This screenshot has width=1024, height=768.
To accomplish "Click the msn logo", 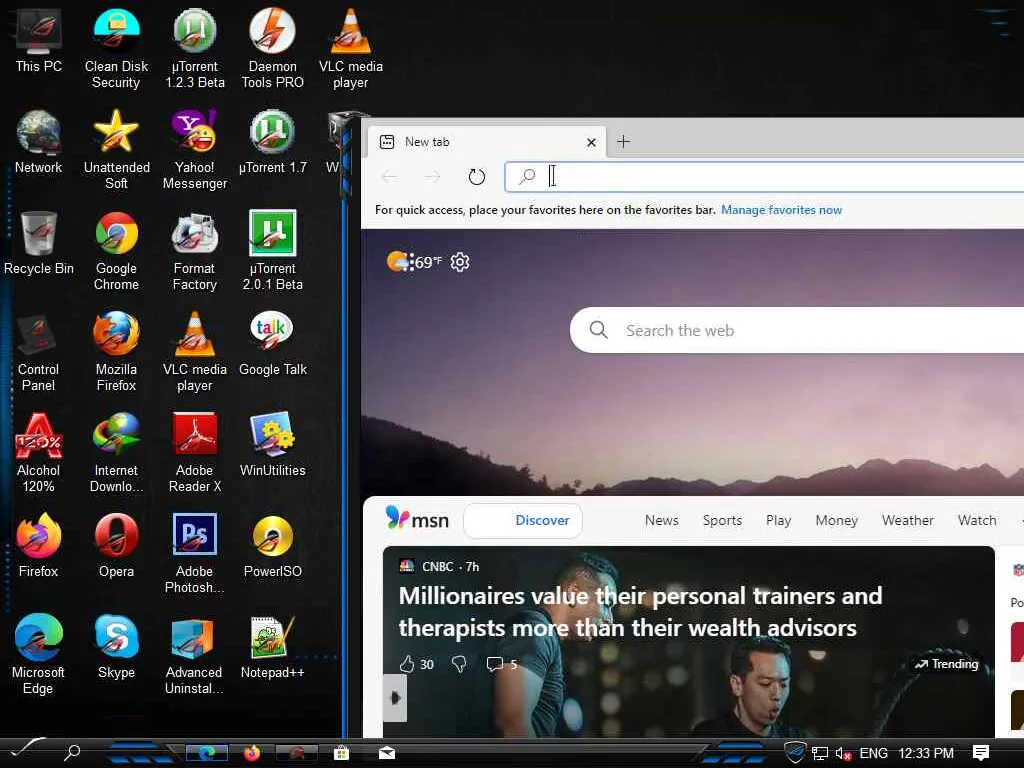I will click(x=417, y=520).
